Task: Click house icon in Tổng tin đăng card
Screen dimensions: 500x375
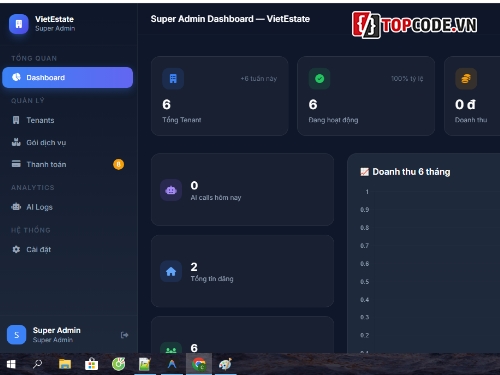Action: (x=171, y=271)
